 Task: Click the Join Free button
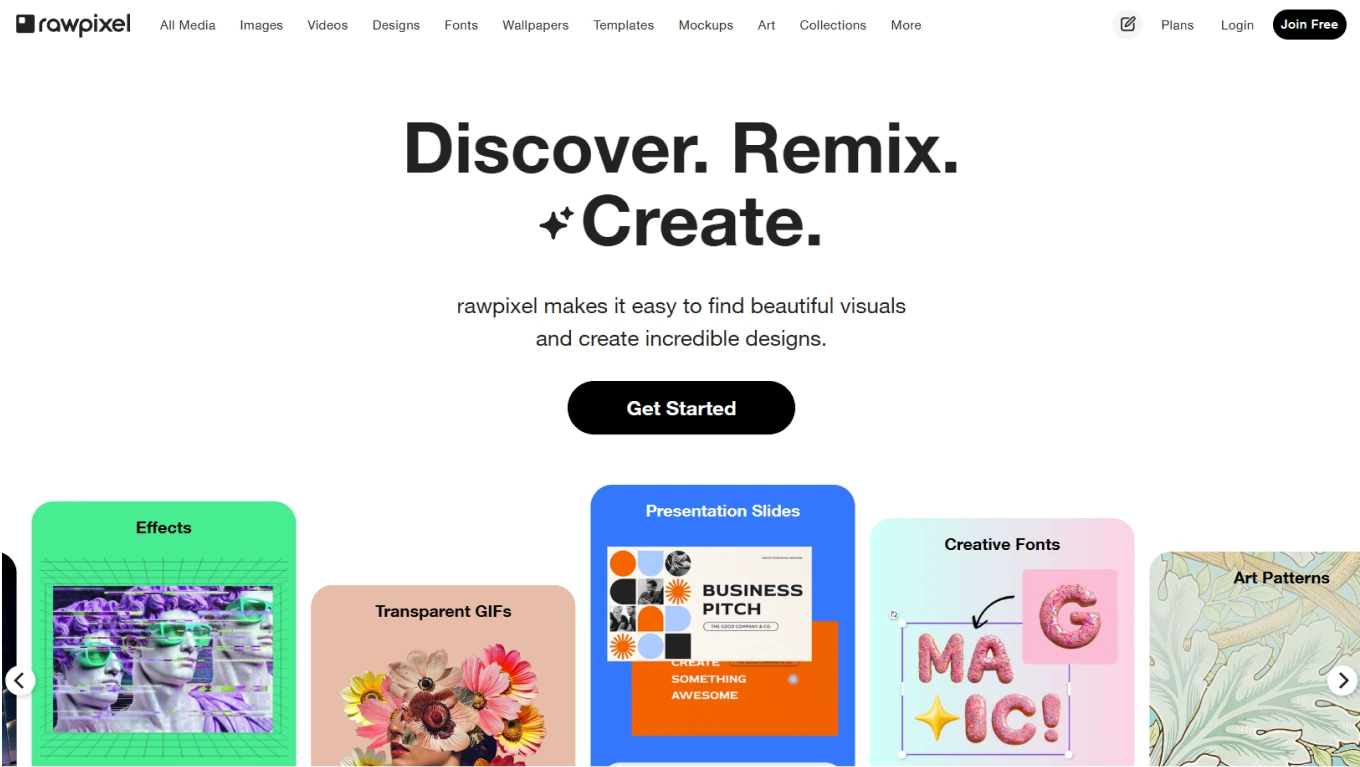click(1309, 24)
